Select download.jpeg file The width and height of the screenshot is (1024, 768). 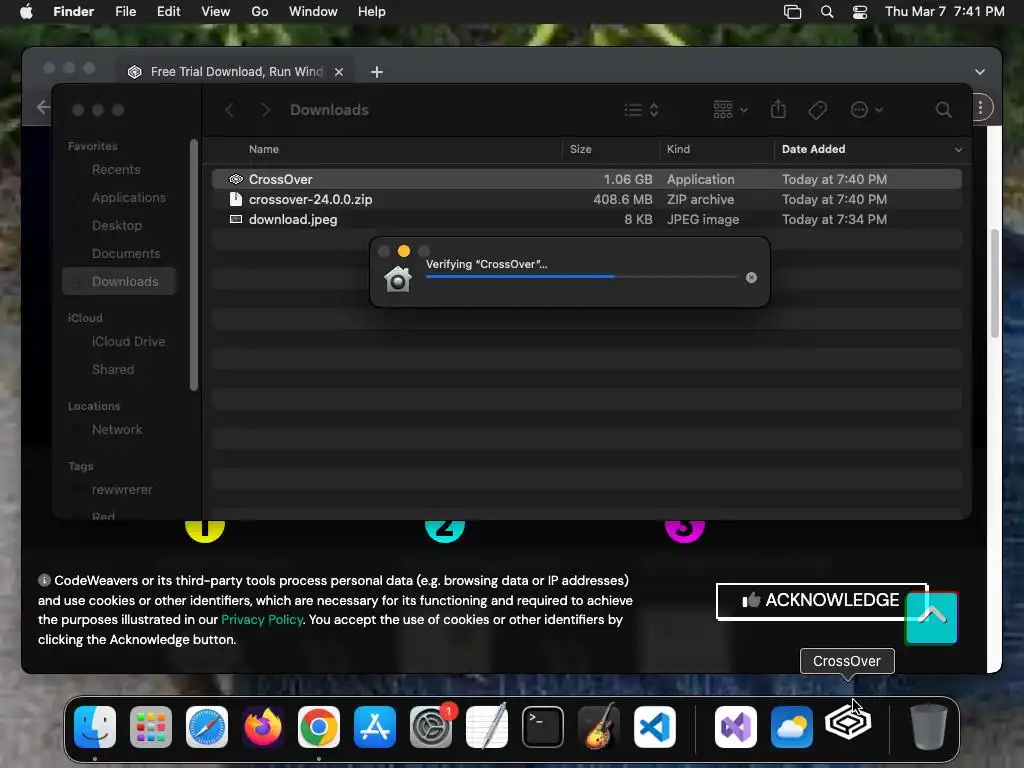click(586, 219)
